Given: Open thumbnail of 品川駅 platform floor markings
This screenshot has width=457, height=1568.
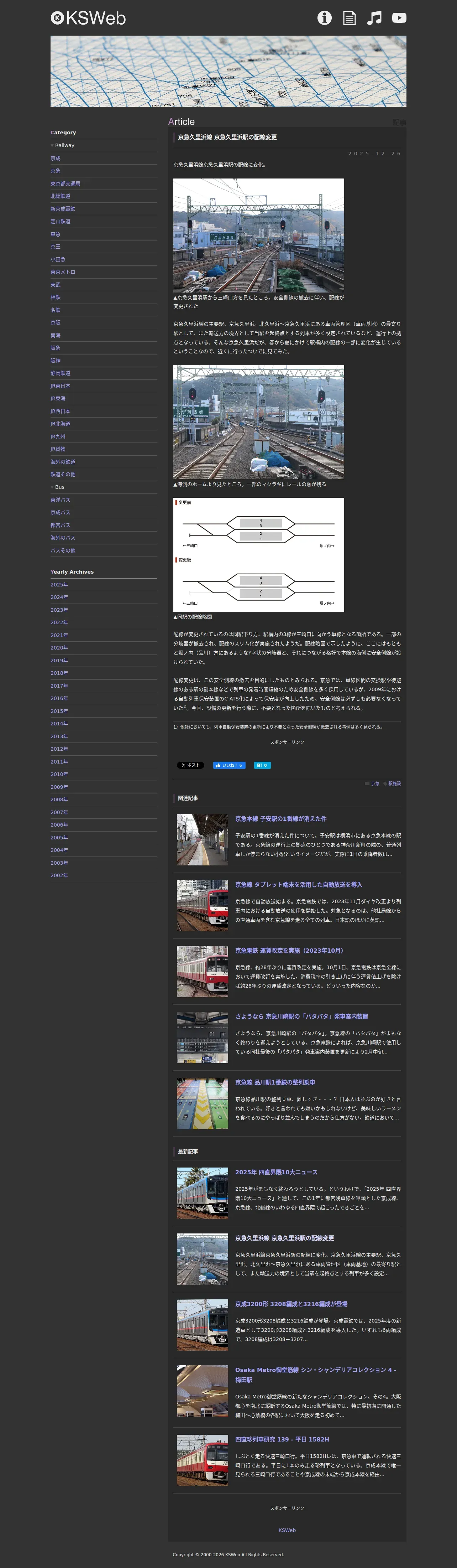Looking at the screenshot, I should (x=203, y=1103).
